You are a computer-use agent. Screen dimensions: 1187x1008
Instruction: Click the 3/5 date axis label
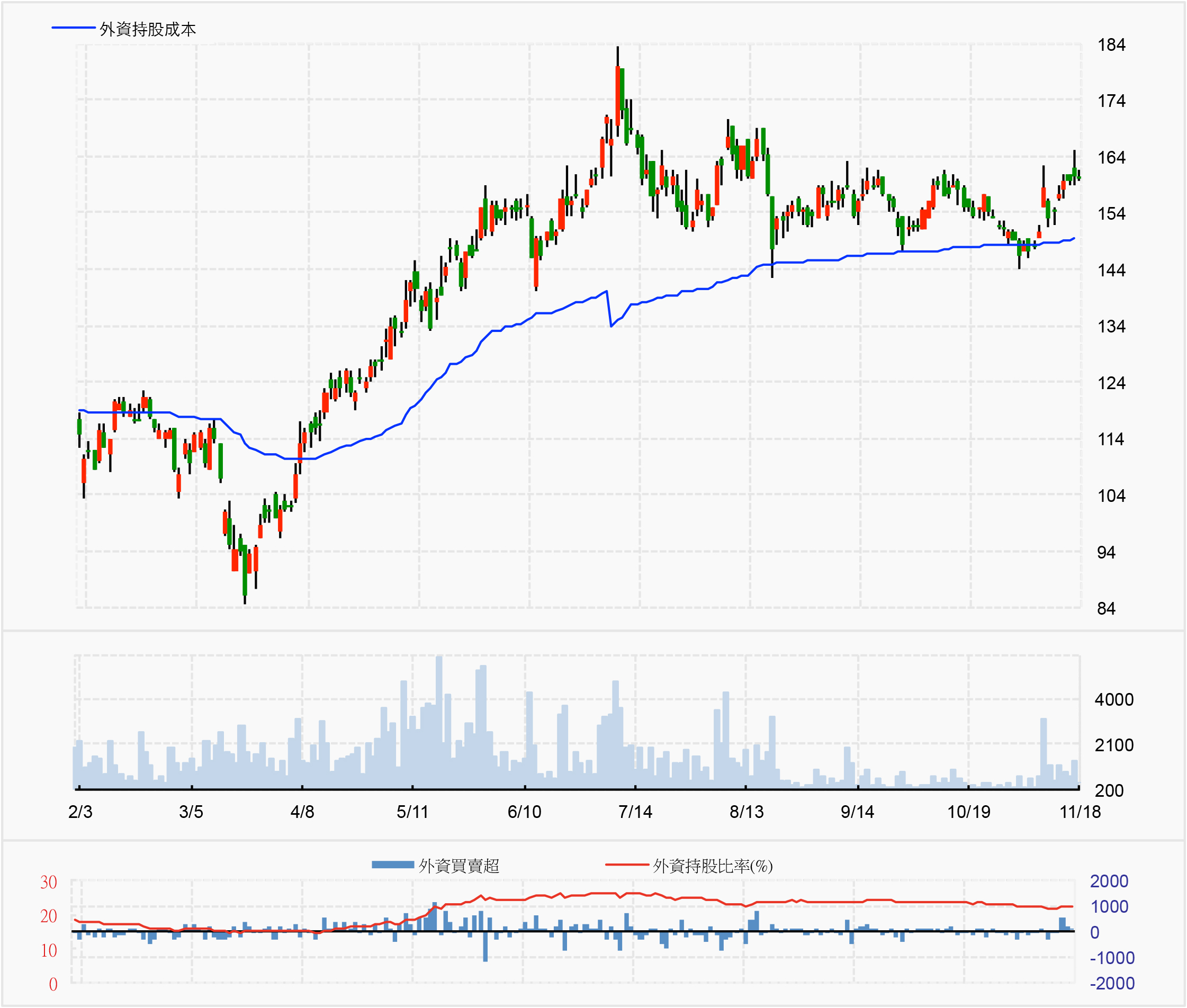[x=191, y=812]
